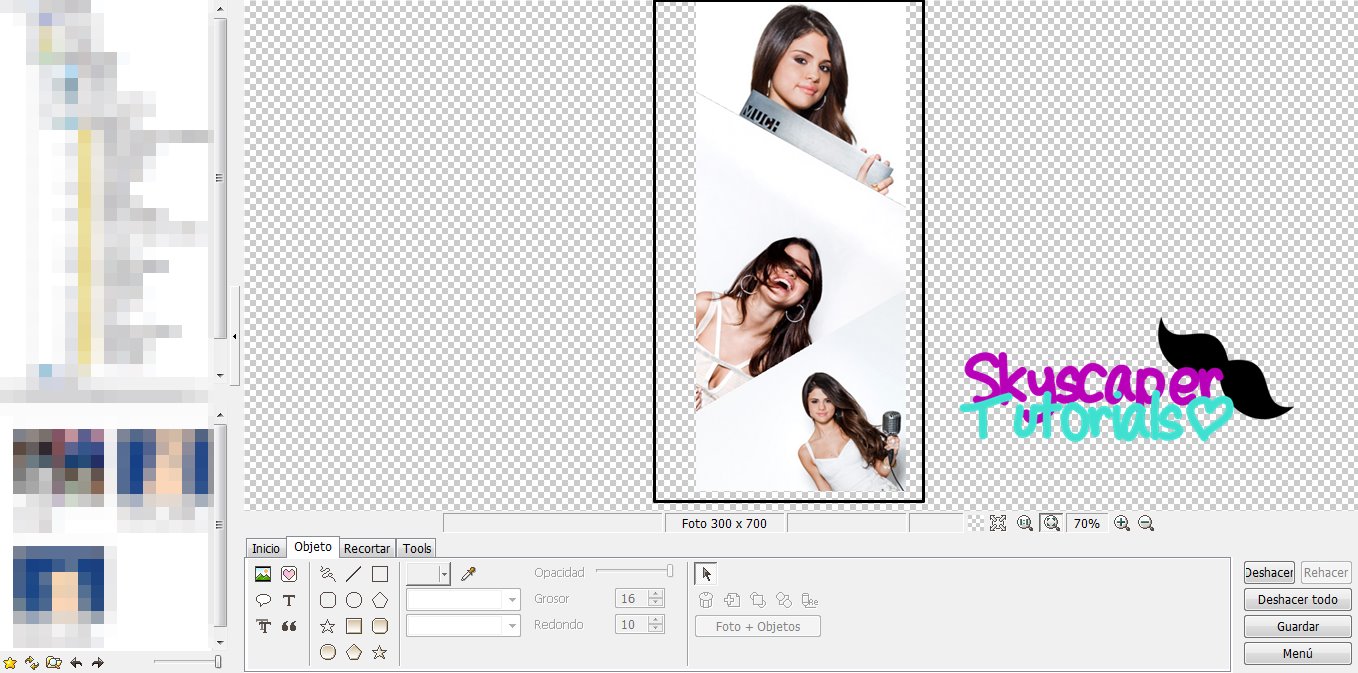The height and width of the screenshot is (673, 1358).
Task: Click the full-screen expand arrows icon
Action: coord(997,523)
